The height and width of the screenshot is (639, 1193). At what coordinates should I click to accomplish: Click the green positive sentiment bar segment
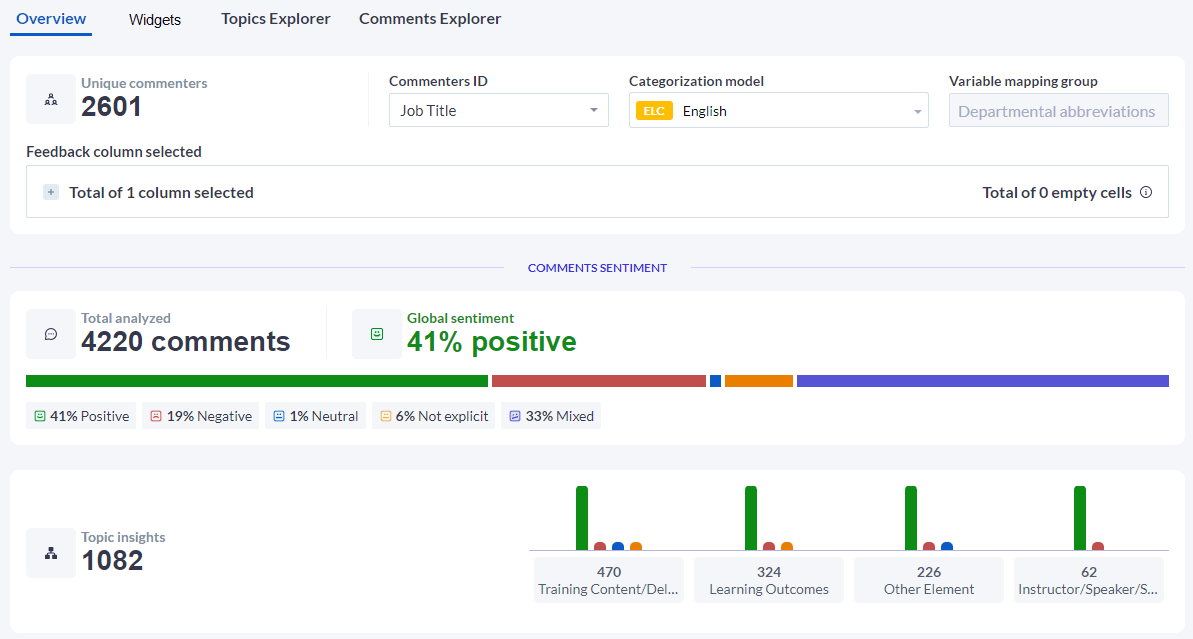tap(256, 381)
